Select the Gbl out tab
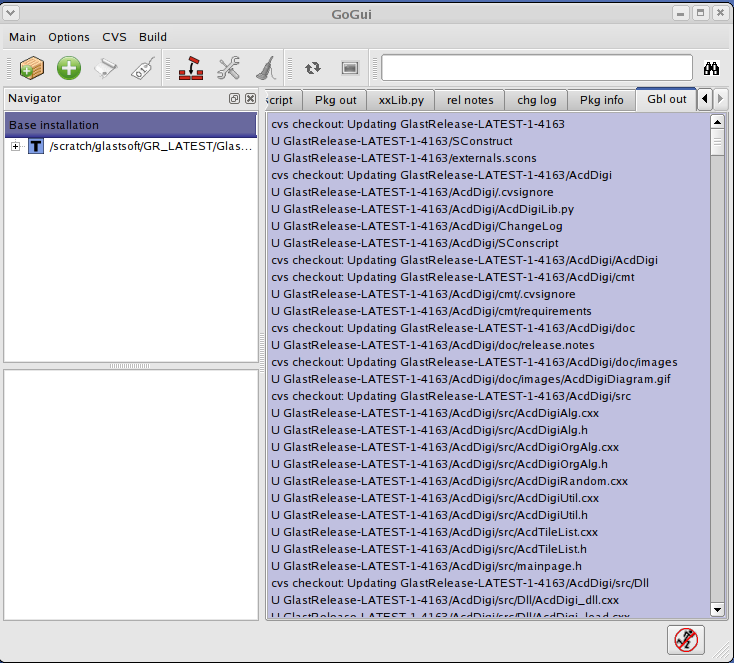The height and width of the screenshot is (663, 734). (667, 99)
